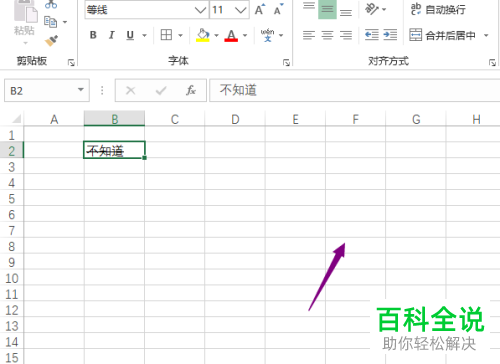
Task: Select row 10 header
Action: (x=12, y=278)
